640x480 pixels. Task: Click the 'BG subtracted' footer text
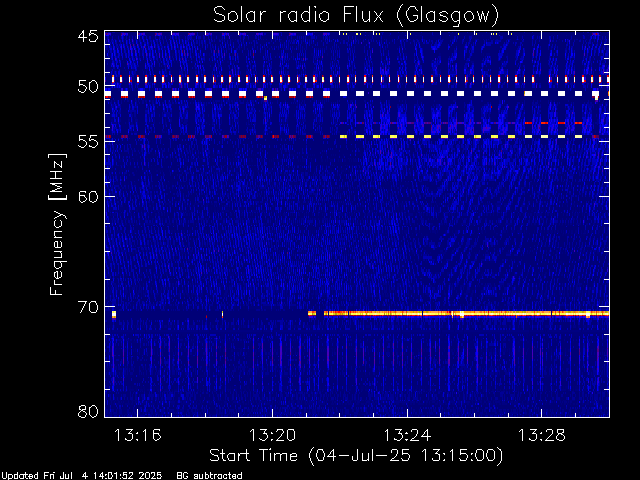pos(209,476)
